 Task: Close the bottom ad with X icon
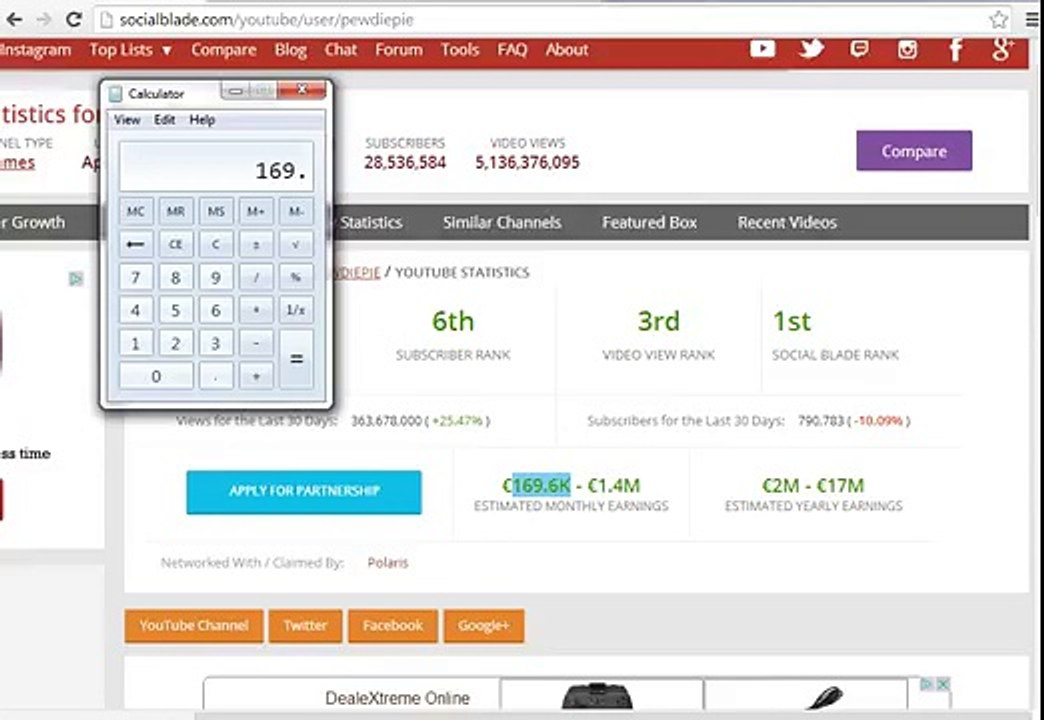[943, 684]
